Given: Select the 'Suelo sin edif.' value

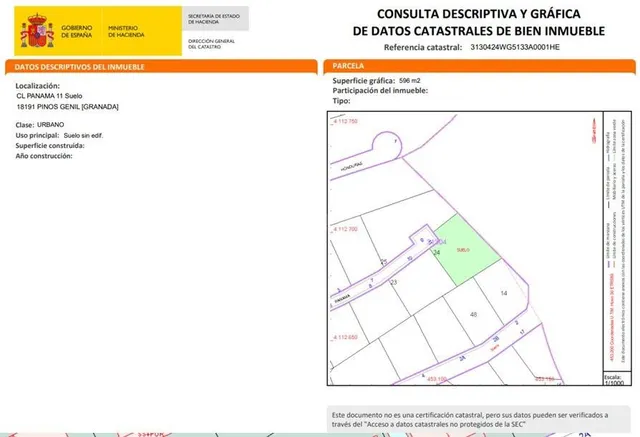Looking at the screenshot, I should point(83,135).
